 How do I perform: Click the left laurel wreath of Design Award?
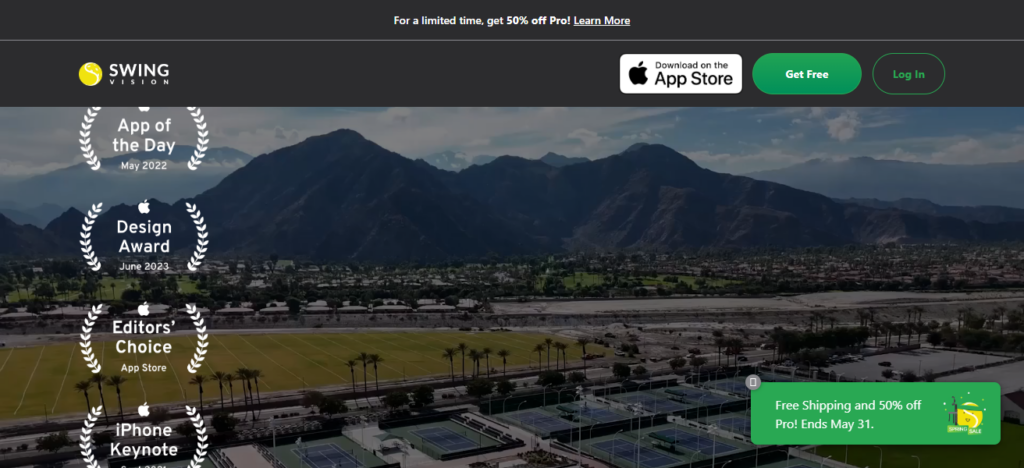[91, 236]
